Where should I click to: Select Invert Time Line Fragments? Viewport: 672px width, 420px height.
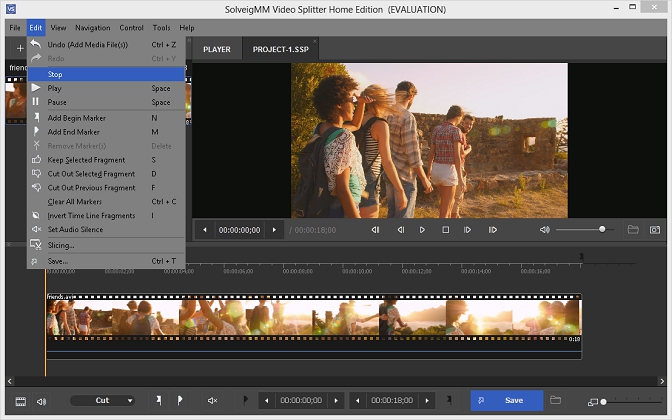coord(106,216)
